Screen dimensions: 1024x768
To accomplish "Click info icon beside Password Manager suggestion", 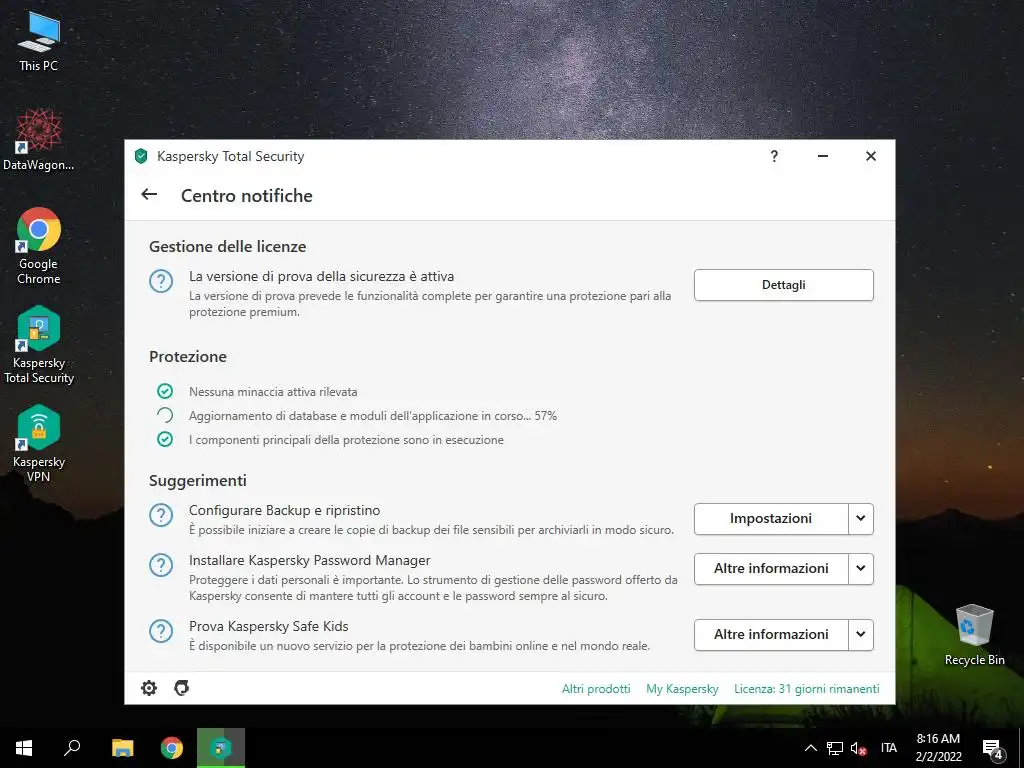I will (161, 565).
